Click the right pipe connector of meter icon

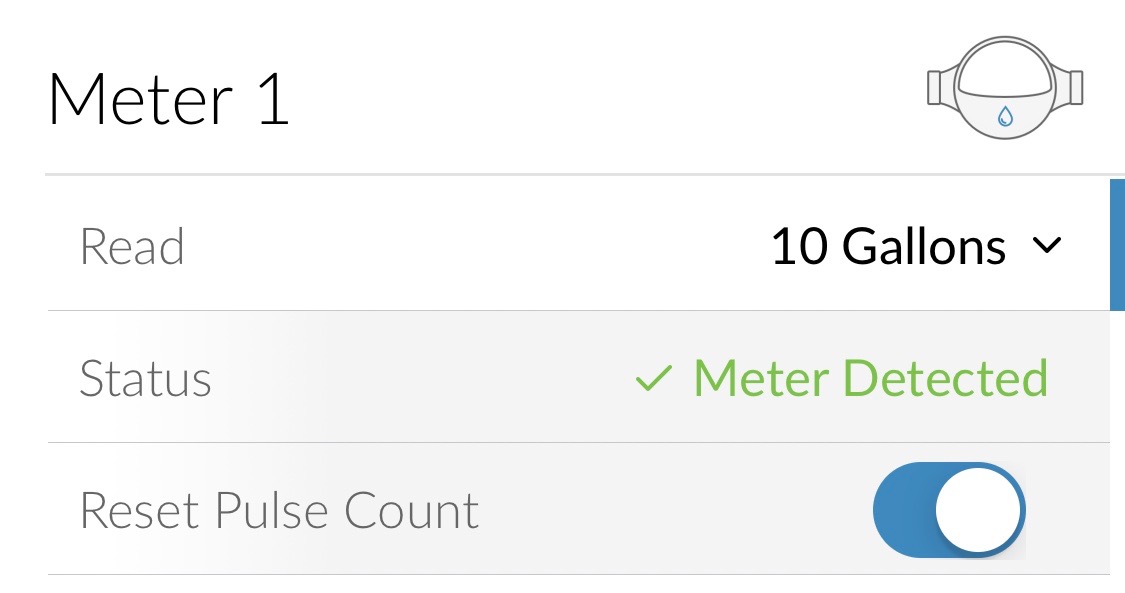click(x=1070, y=87)
